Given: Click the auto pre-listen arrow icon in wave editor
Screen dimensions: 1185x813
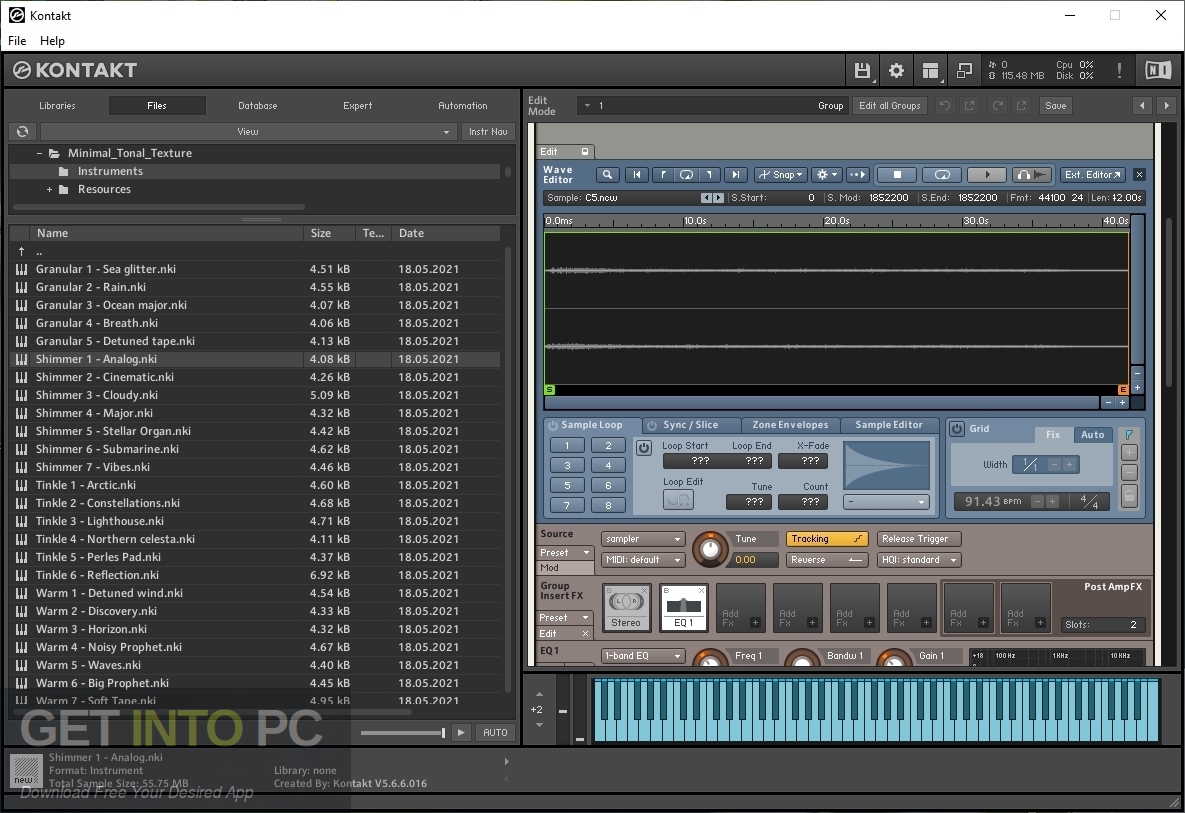Looking at the screenshot, I should [857, 175].
